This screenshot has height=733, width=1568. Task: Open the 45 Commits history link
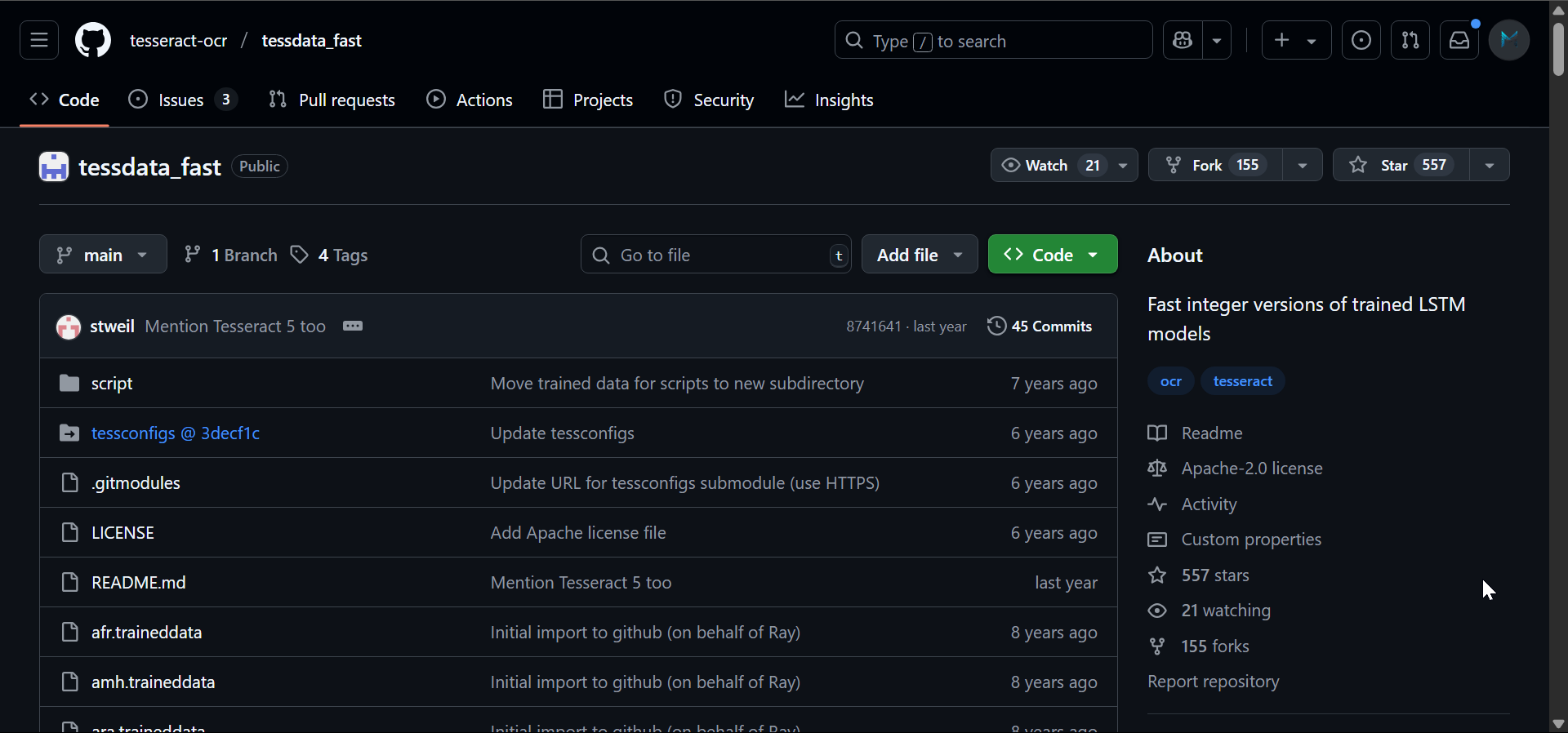pos(1040,326)
